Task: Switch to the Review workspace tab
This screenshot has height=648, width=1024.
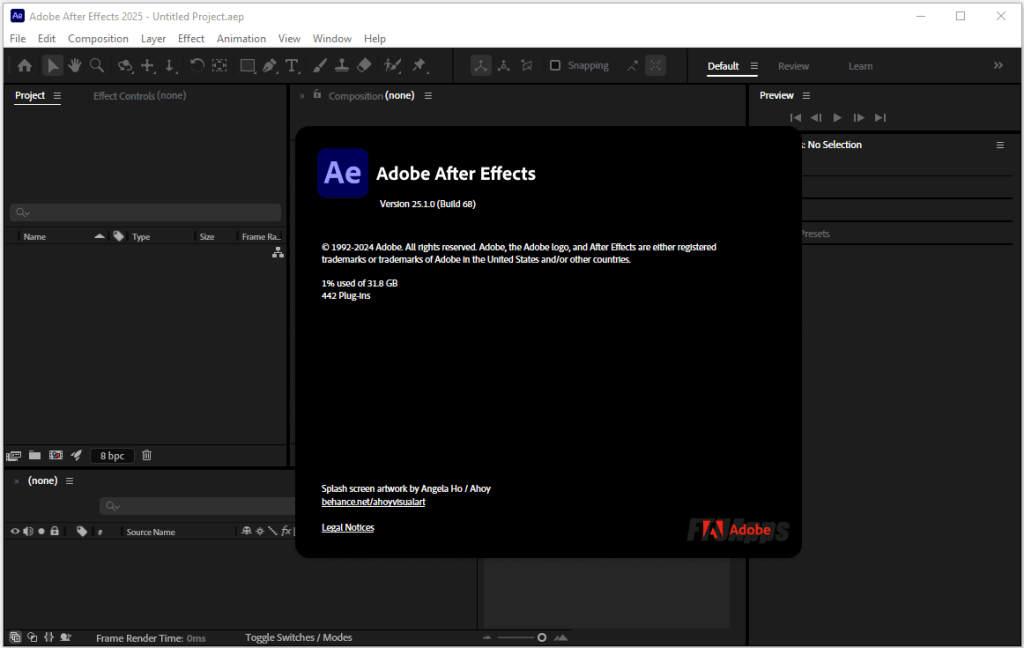Action: tap(793, 67)
